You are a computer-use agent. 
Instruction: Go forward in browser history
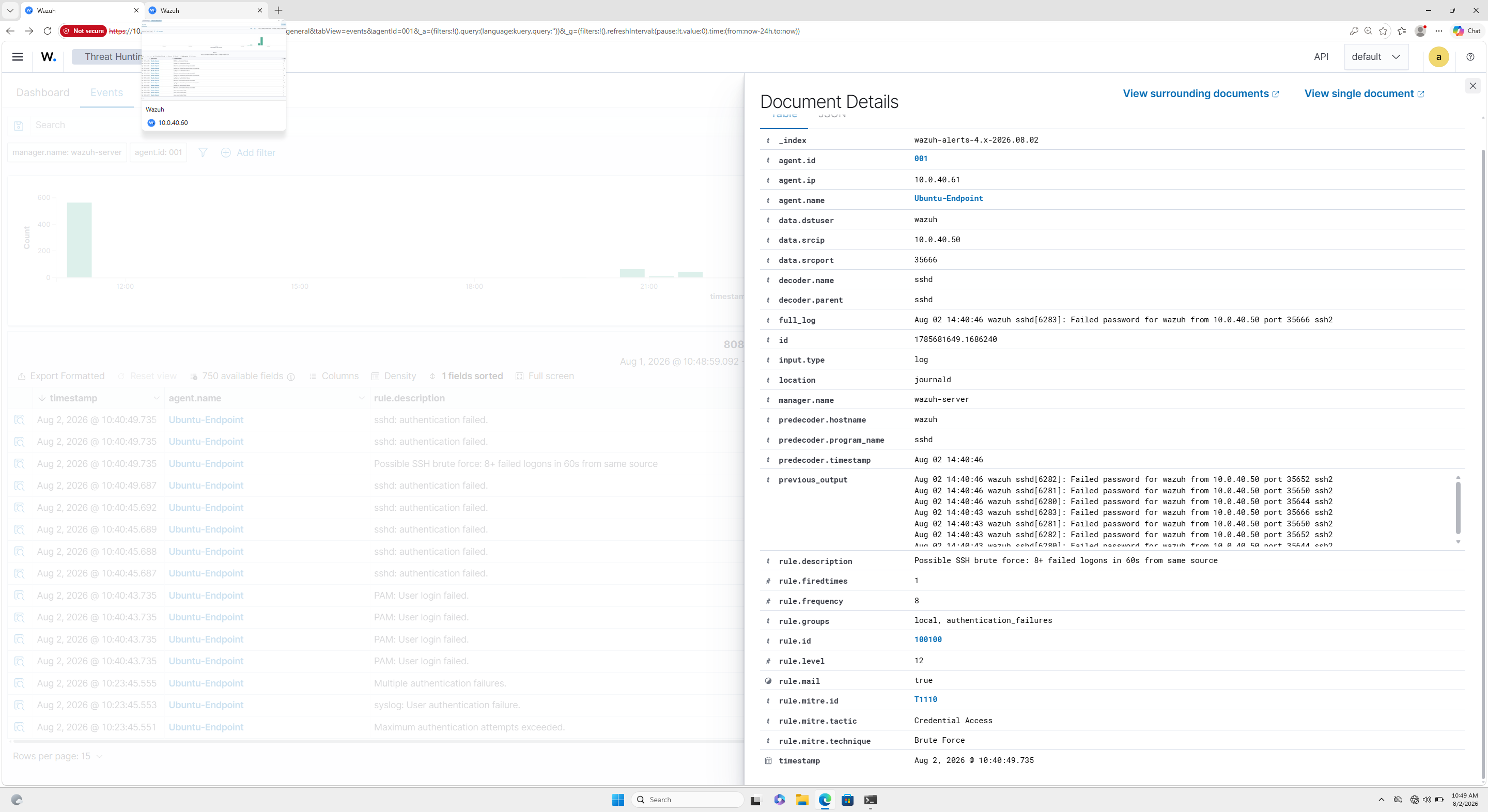pos(29,31)
